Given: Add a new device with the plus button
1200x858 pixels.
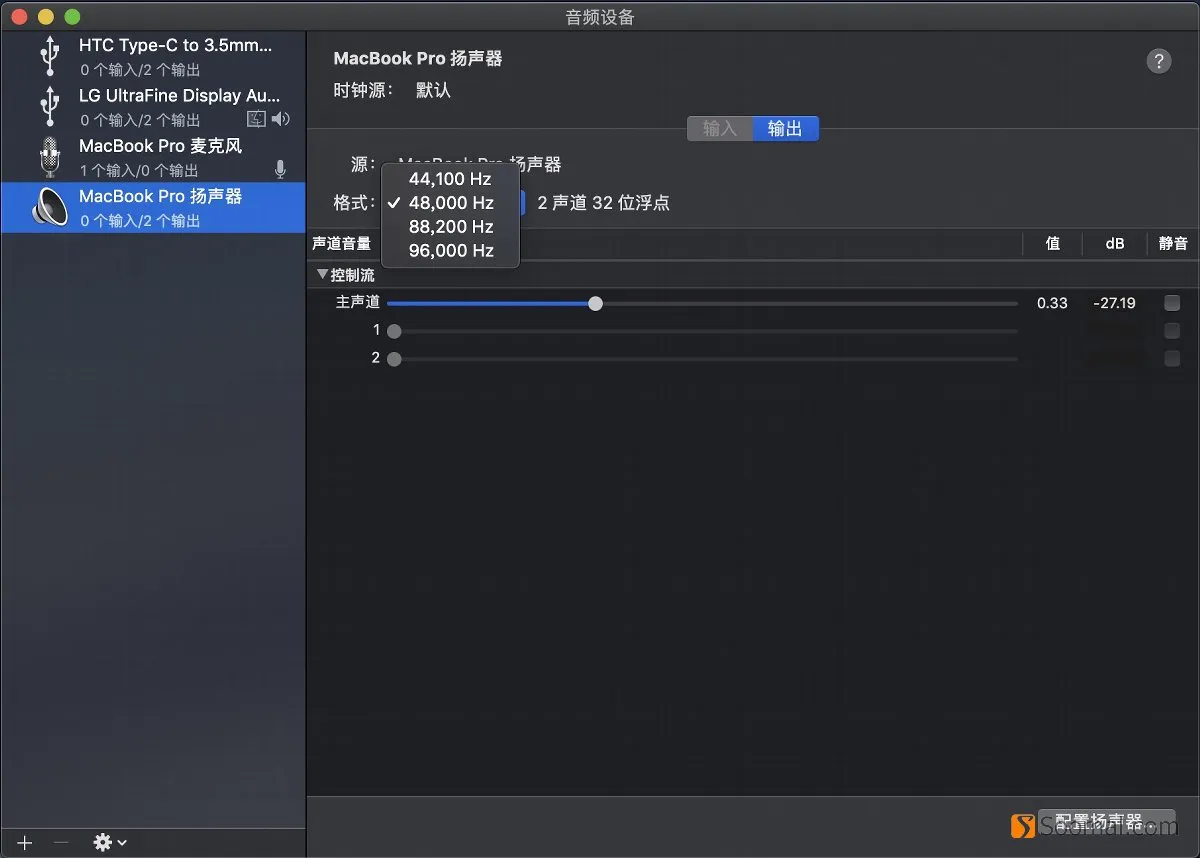Looking at the screenshot, I should tap(25, 843).
